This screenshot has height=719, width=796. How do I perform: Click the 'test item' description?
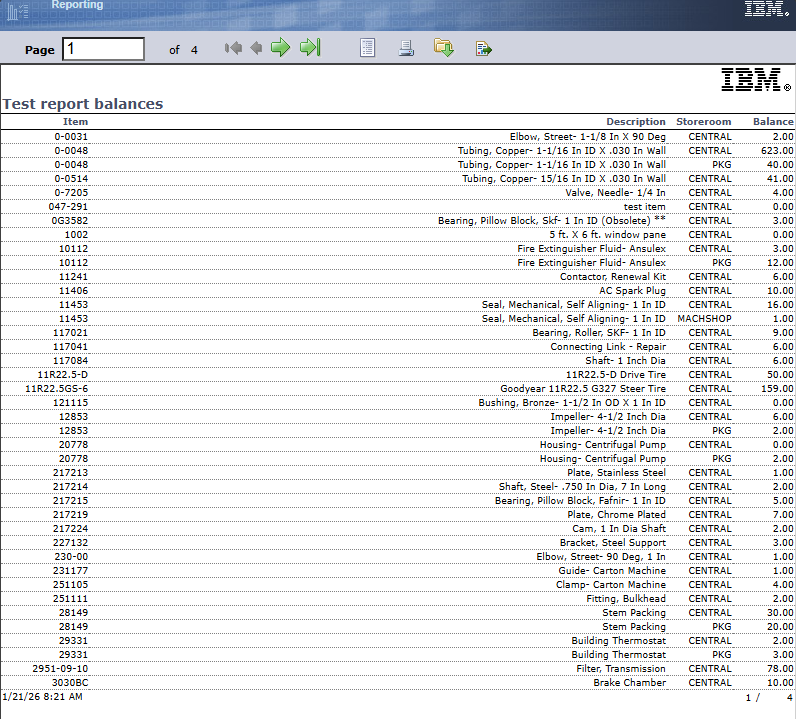(x=644, y=207)
